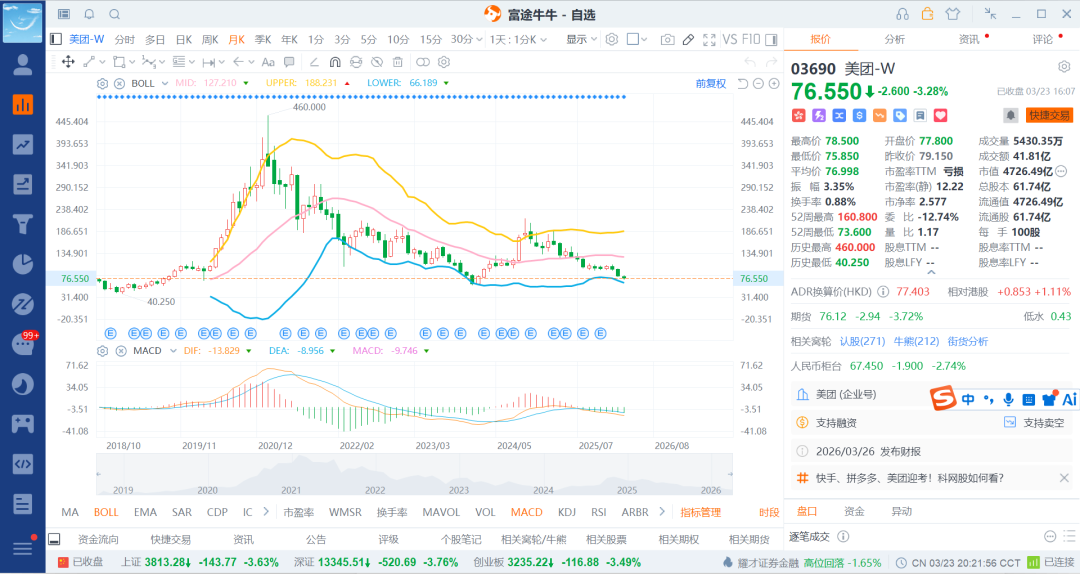This screenshot has width=1080, height=574.
Task: Click the heart favorite icon for 美团-W
Action: pos(940,115)
